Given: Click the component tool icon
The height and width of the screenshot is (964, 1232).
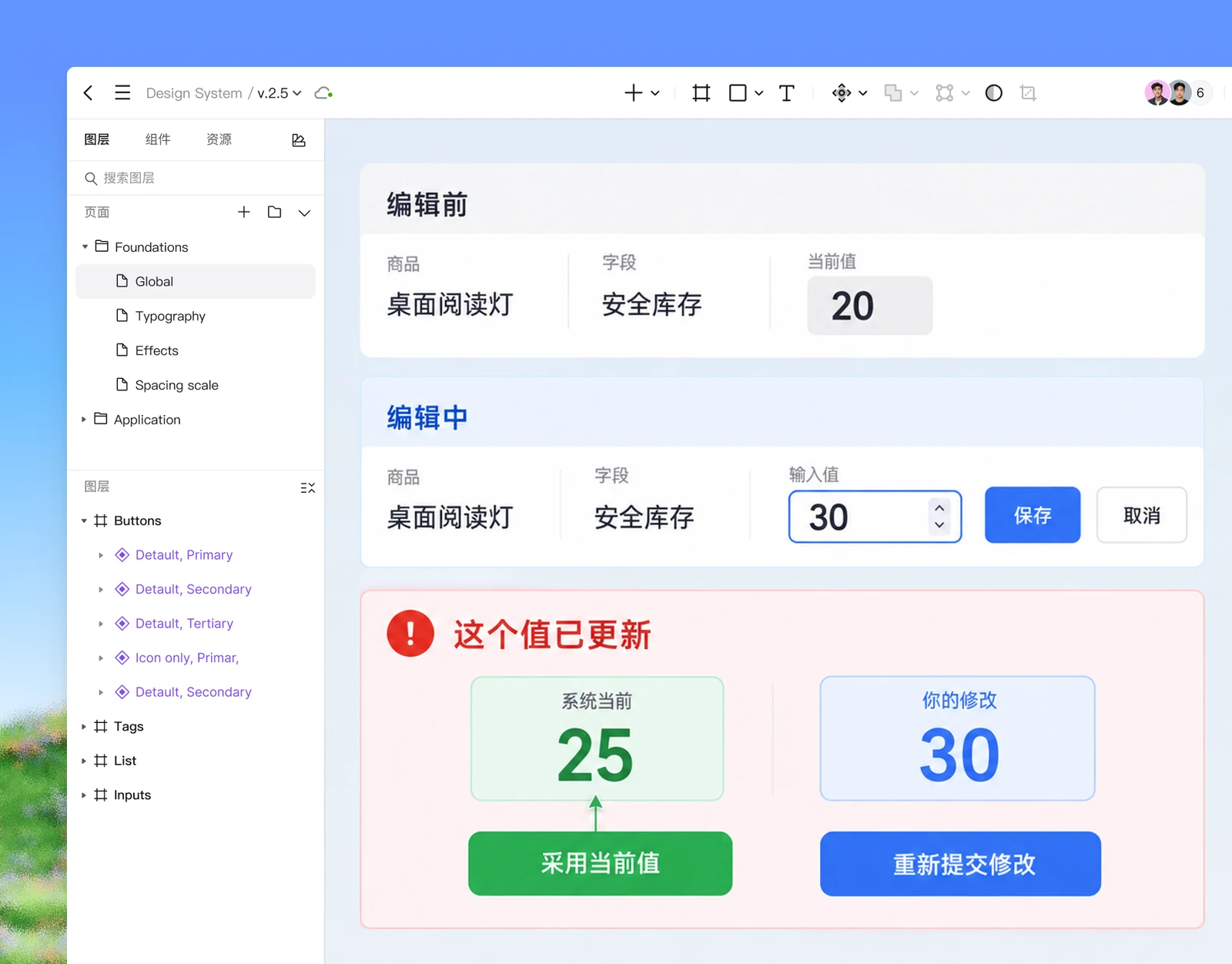Looking at the screenshot, I should click(x=842, y=93).
